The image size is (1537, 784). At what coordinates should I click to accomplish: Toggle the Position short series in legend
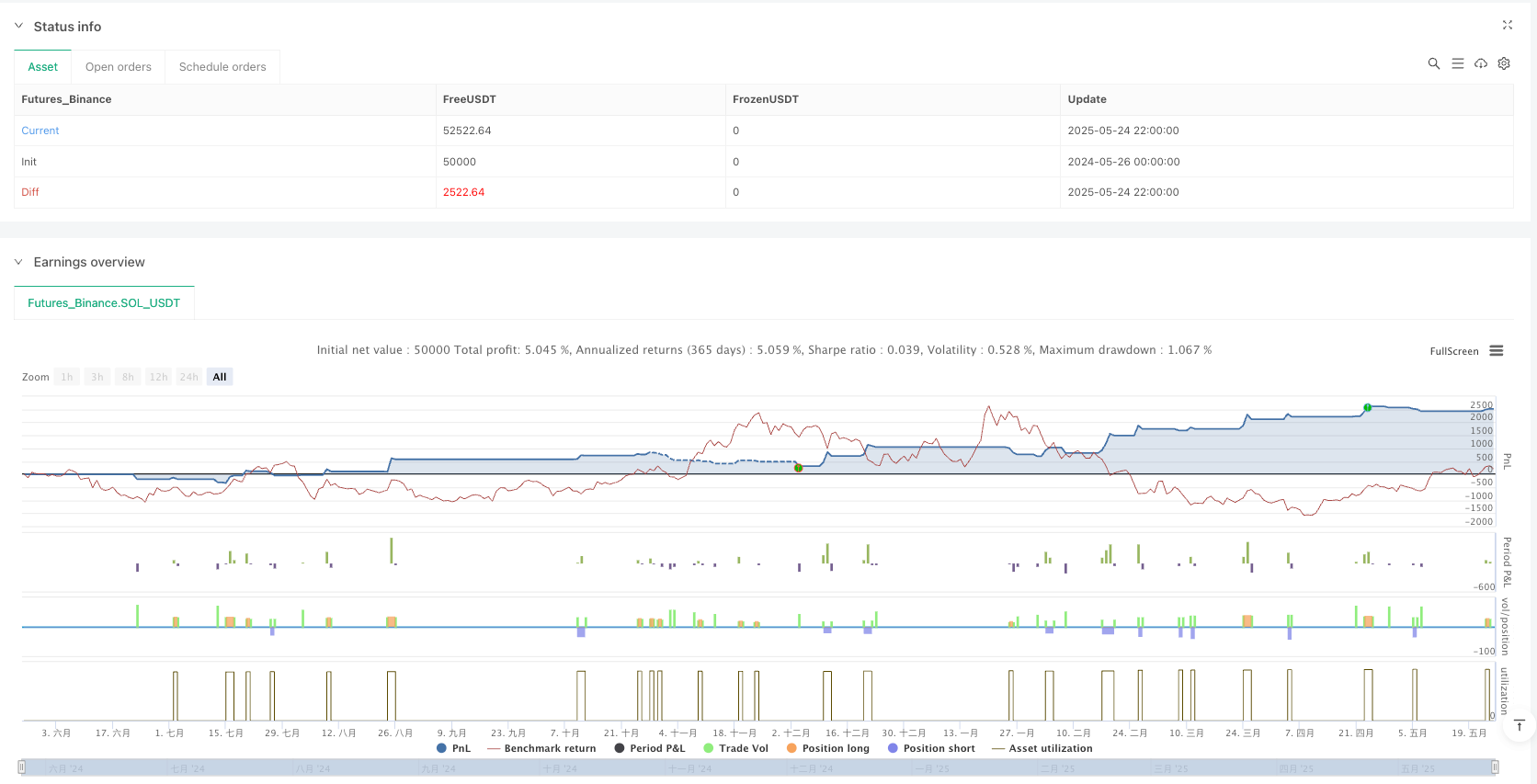pyautogui.click(x=931, y=748)
